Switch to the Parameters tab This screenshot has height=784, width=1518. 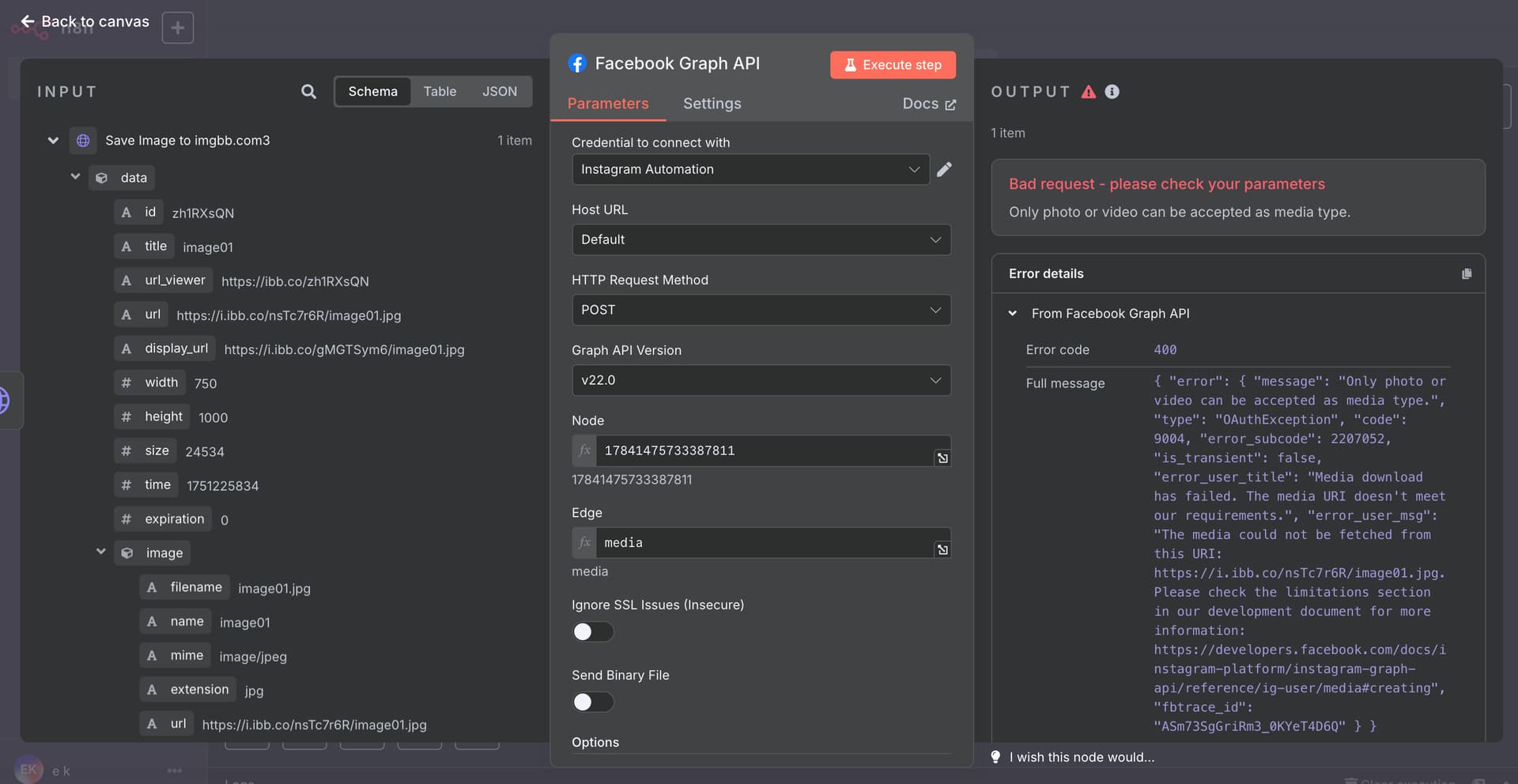(x=608, y=104)
